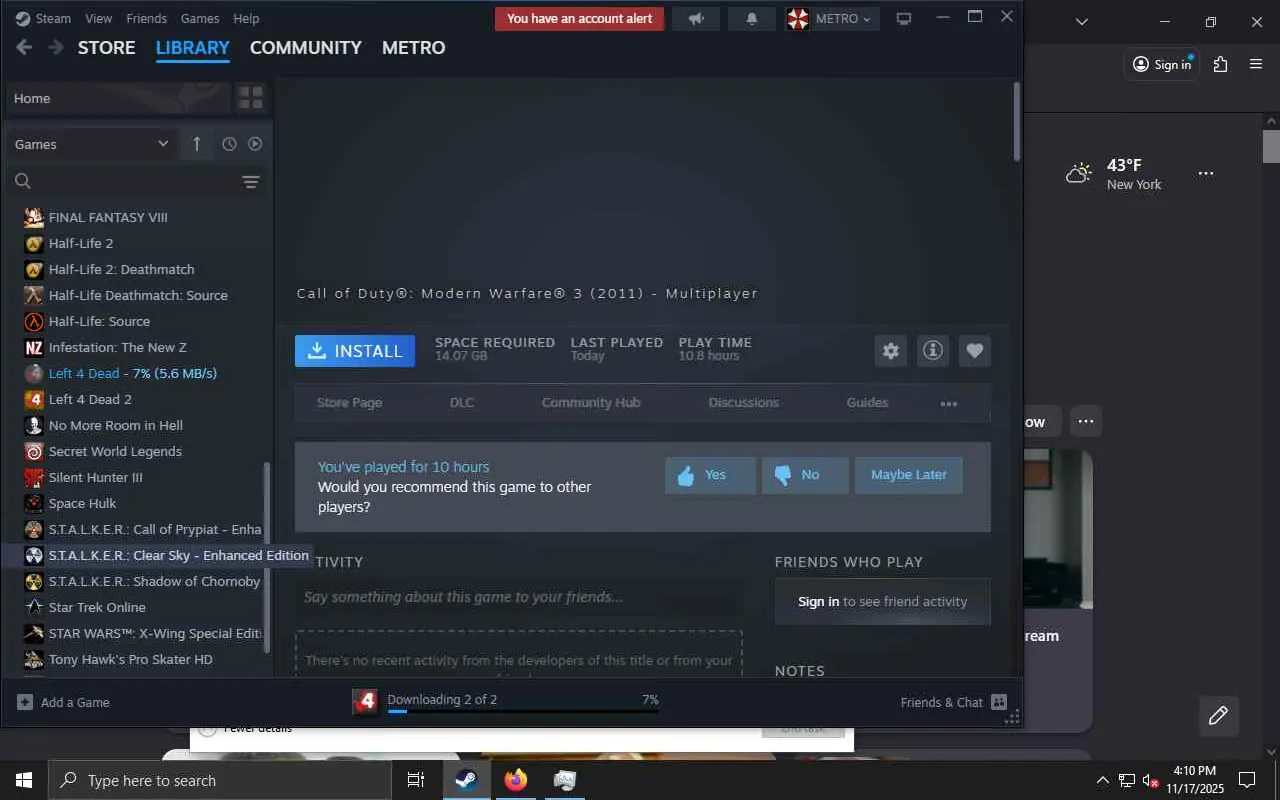
Task: Click the activity post input field
Action: coord(519,597)
